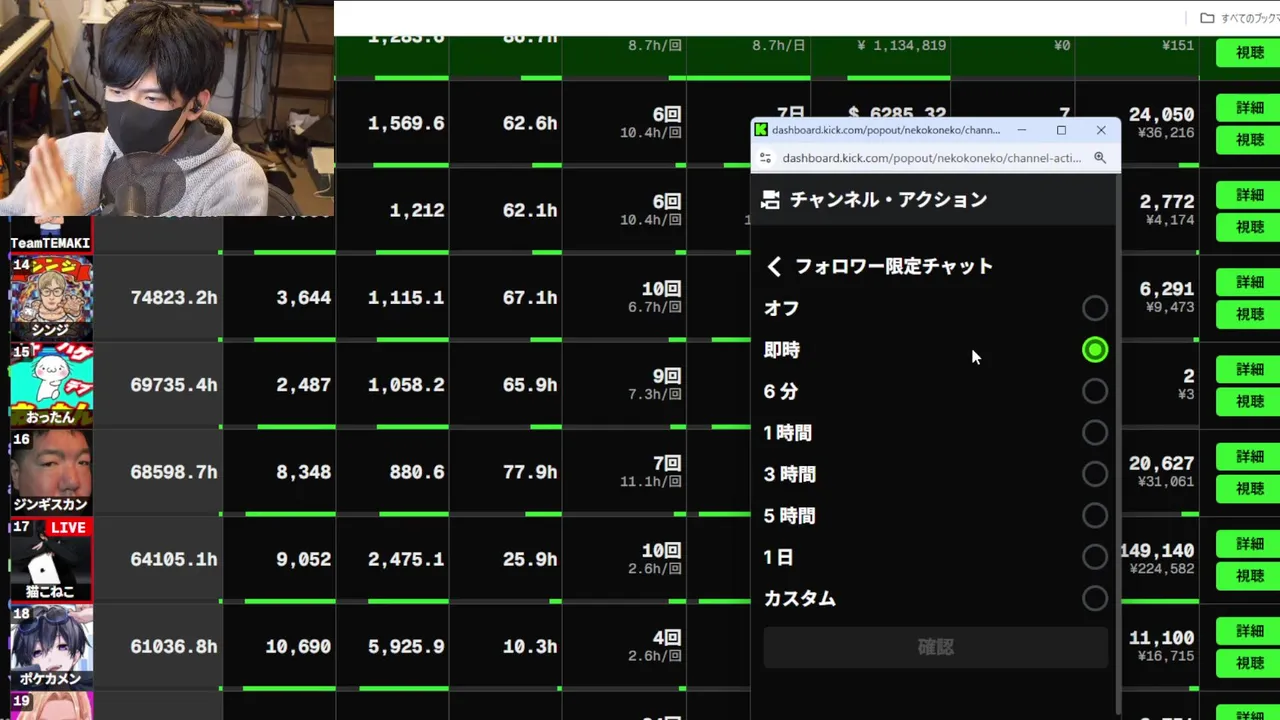
Task: Pick the 3 時間 radio option
Action: [x=1095, y=474]
